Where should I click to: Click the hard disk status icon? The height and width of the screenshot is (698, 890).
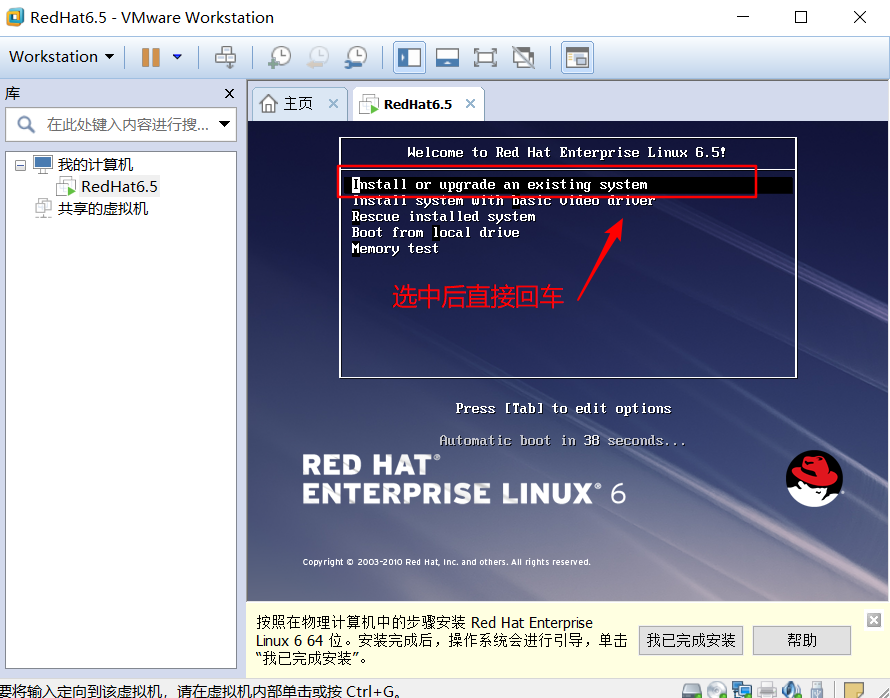tap(692, 690)
